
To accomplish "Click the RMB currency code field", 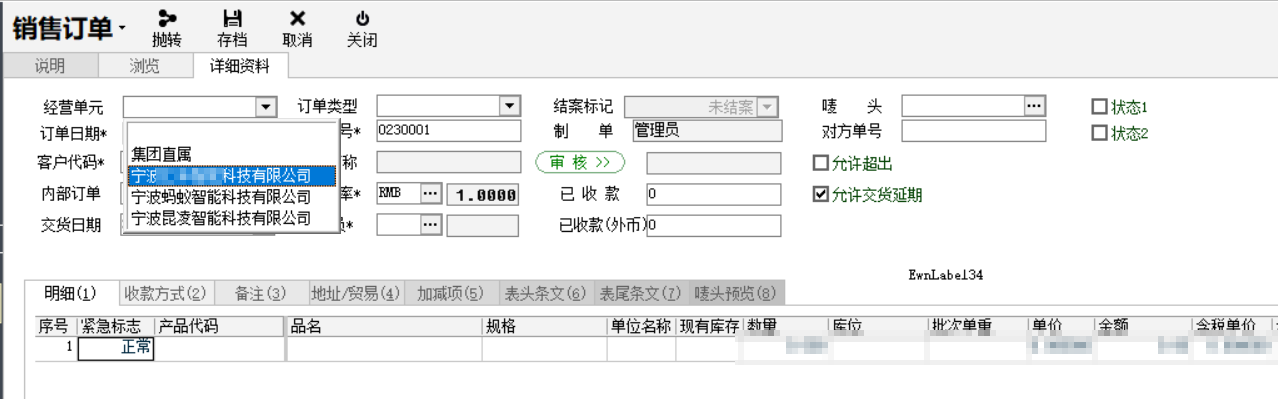I will coord(398,194).
